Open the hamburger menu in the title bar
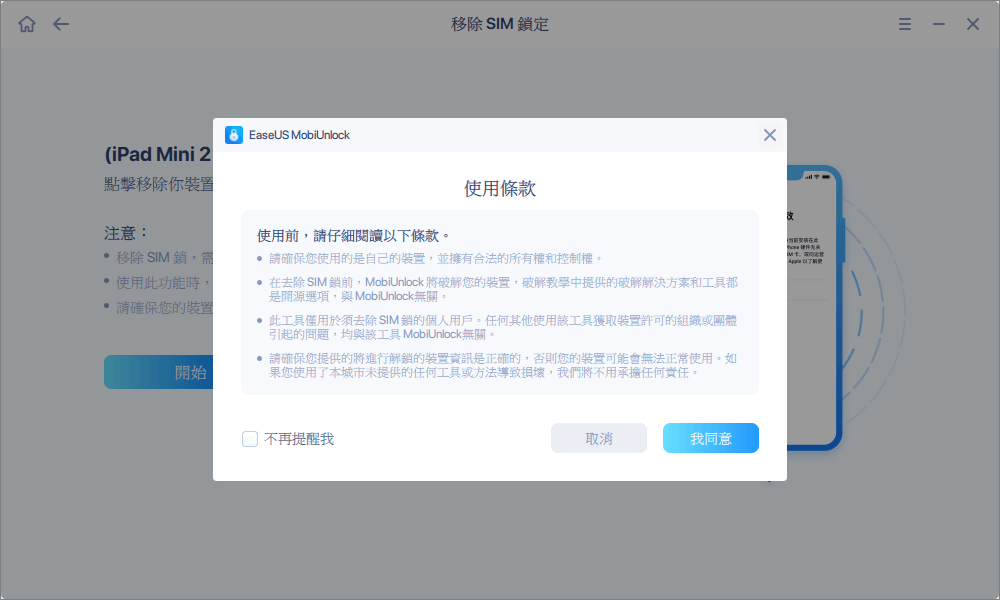This screenshot has width=1000, height=600. point(904,23)
